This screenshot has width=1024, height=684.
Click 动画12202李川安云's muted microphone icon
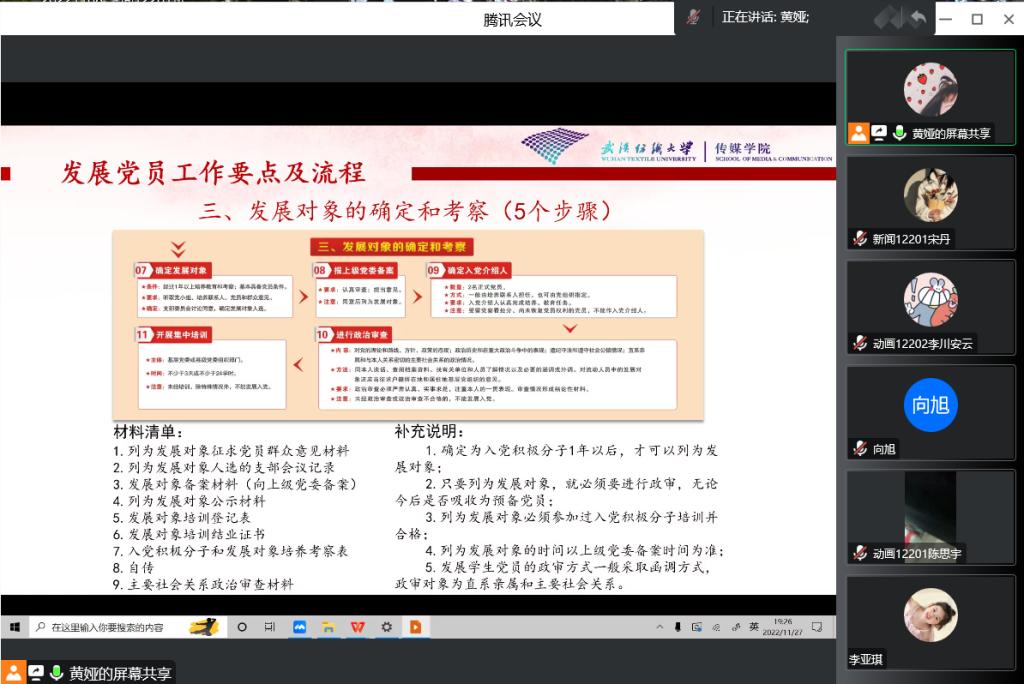pyautogui.click(x=859, y=344)
